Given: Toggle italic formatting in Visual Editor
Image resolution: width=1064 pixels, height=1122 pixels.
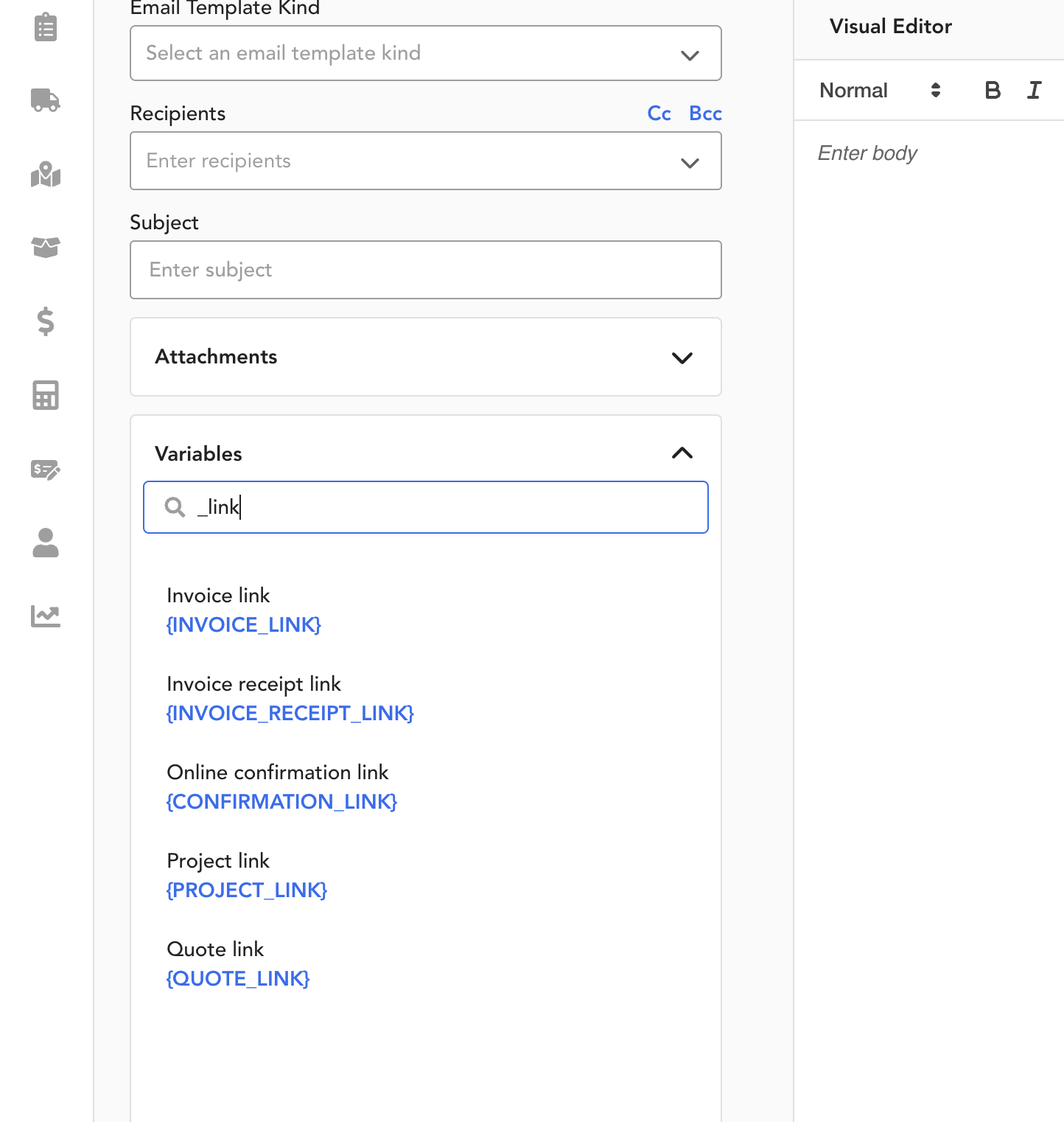Looking at the screenshot, I should point(1035,90).
